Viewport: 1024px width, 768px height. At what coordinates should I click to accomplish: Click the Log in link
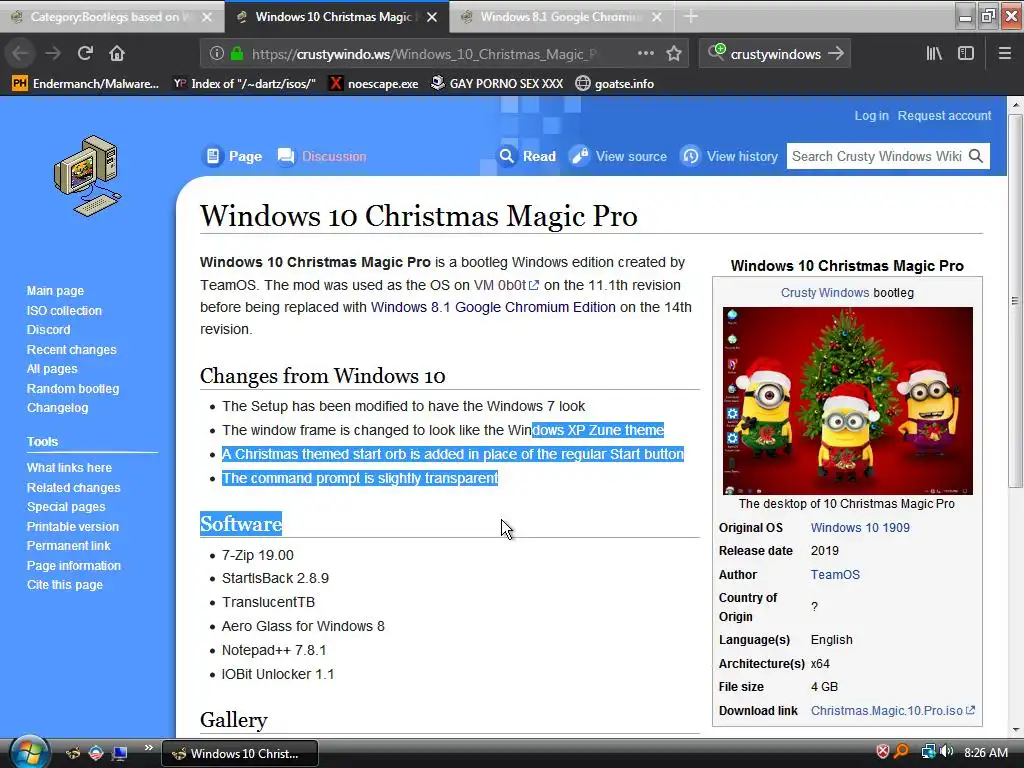click(871, 116)
